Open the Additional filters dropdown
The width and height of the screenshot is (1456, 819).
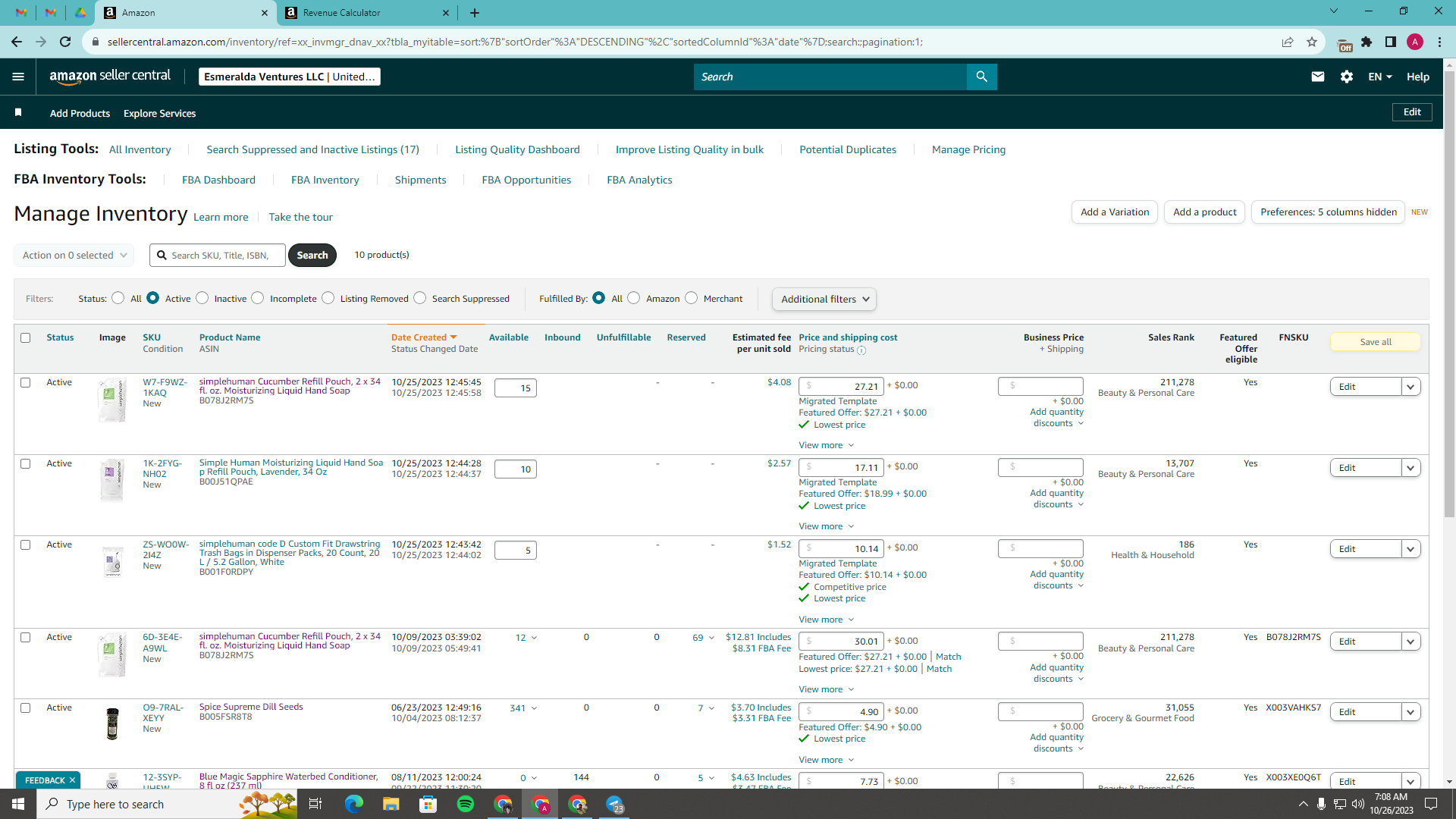click(824, 299)
